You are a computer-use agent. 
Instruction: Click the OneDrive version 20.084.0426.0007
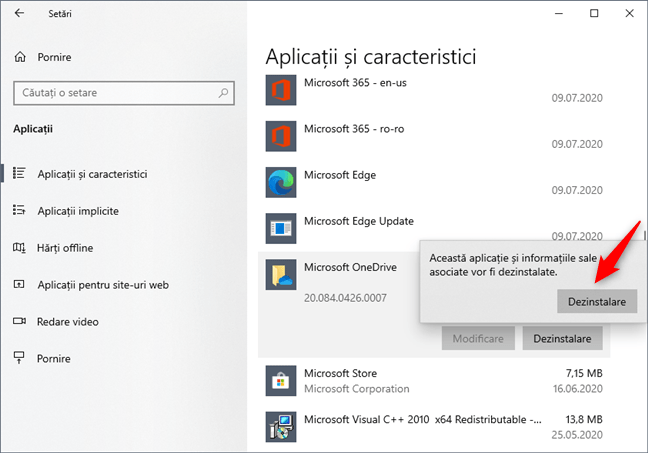coord(345,298)
